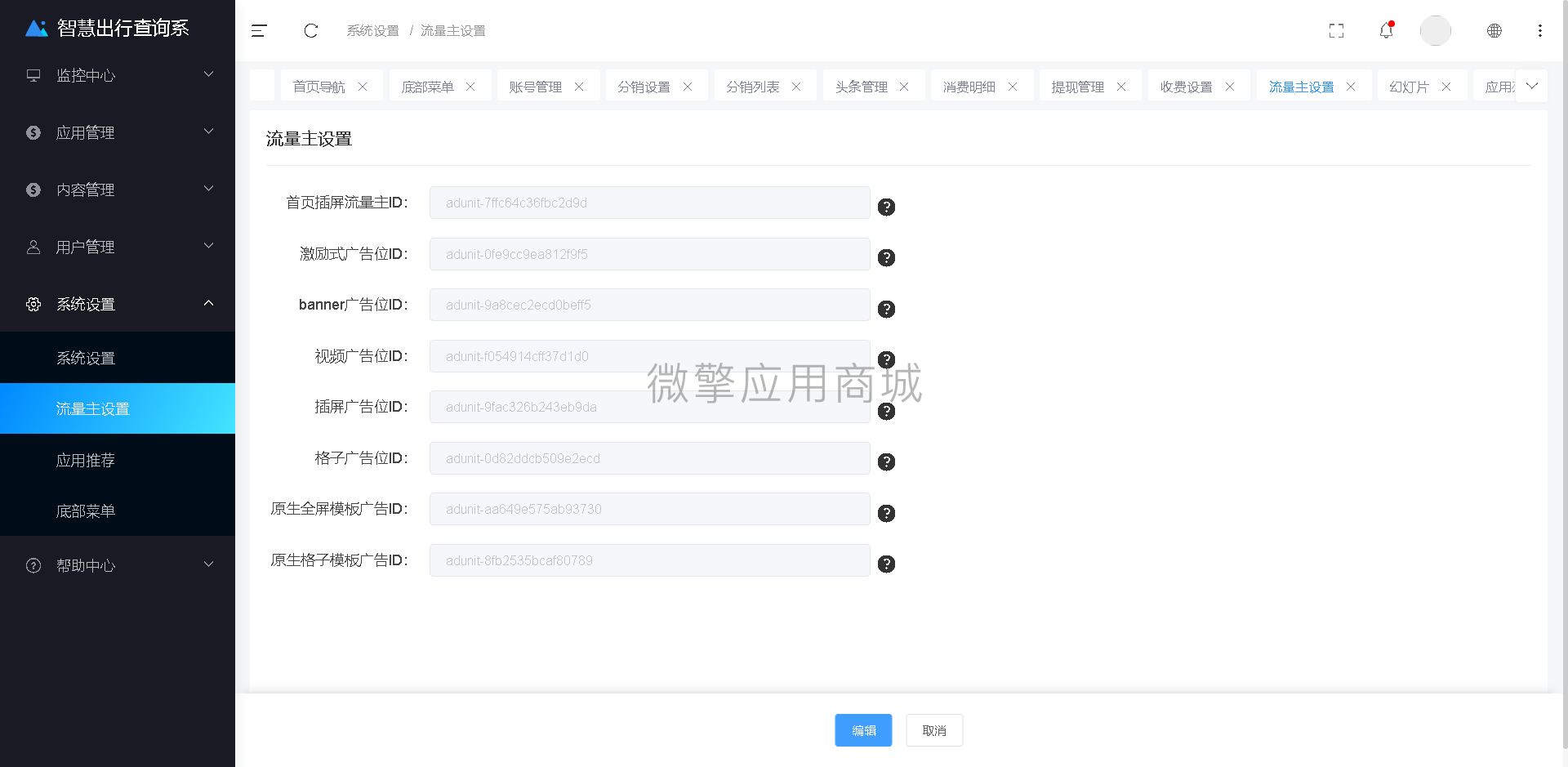1568x767 pixels.
Task: Click help icon for 插屏广告位ID
Action: 886,411
